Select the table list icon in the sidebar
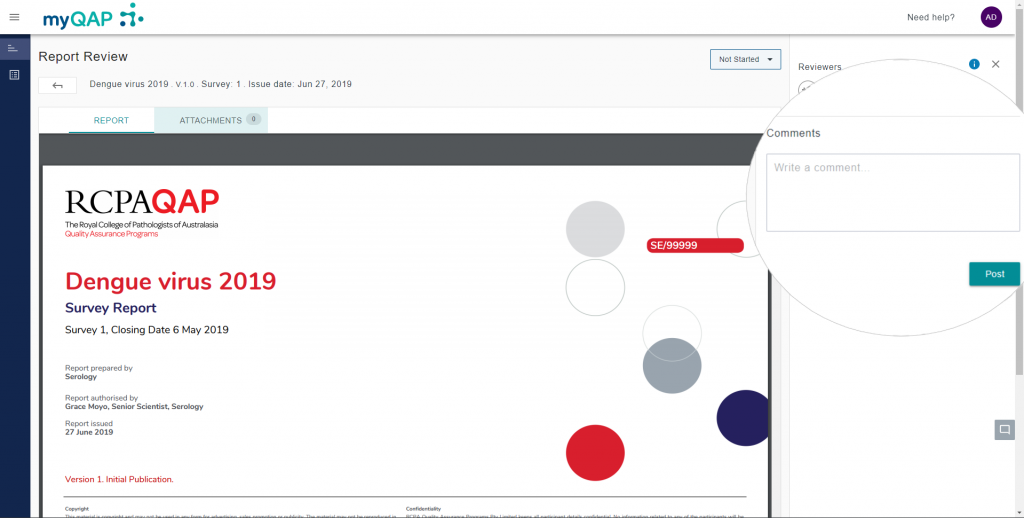Viewport: 1024px width, 518px height. tap(14, 75)
